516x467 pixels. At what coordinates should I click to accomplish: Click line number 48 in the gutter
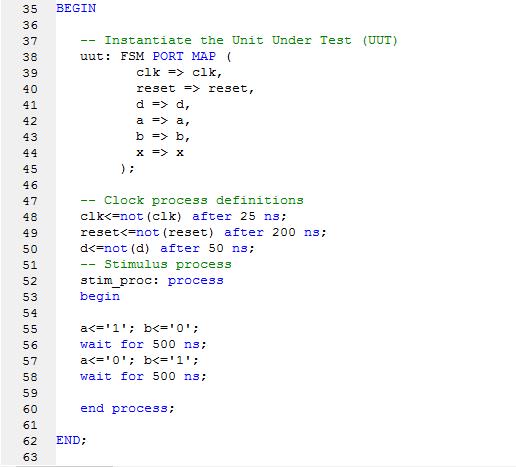(30, 217)
